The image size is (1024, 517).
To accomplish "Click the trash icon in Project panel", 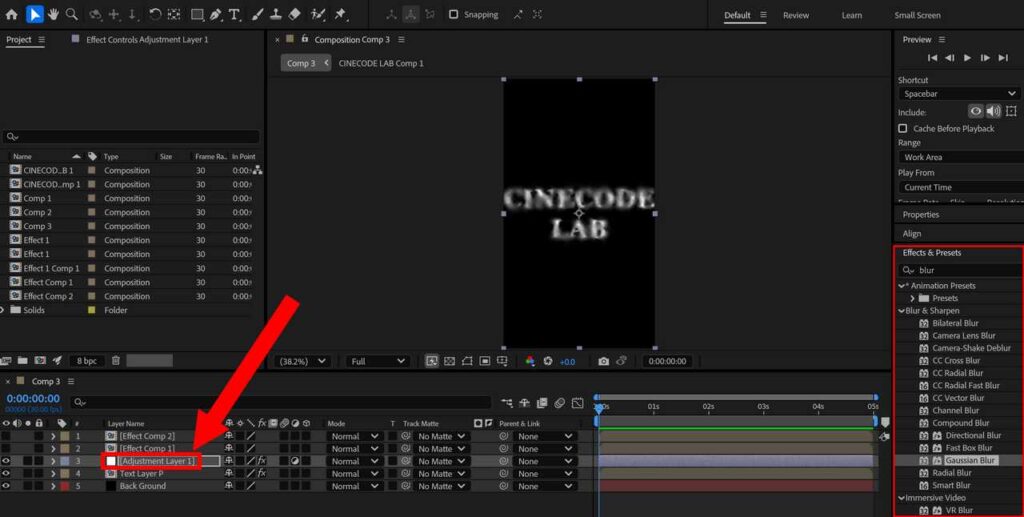I will click(116, 360).
